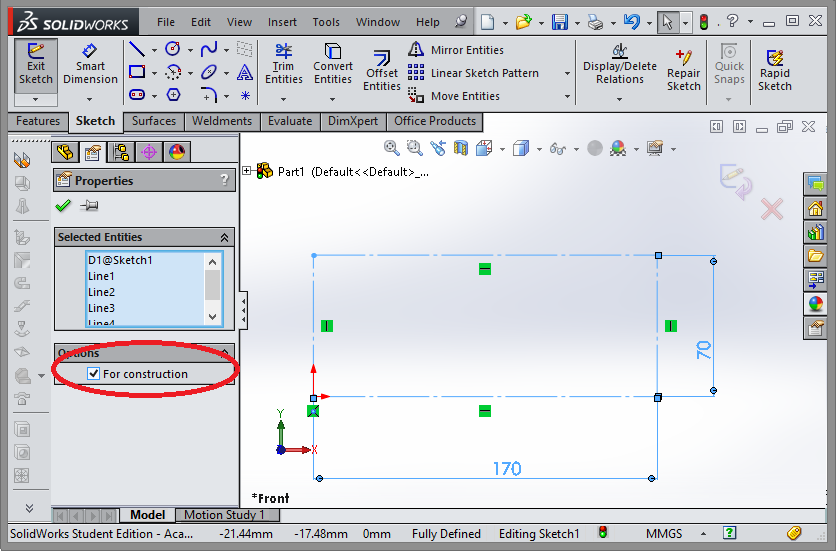Toggle the Properties pushpin
This screenshot has height=551, width=836.
coord(89,205)
